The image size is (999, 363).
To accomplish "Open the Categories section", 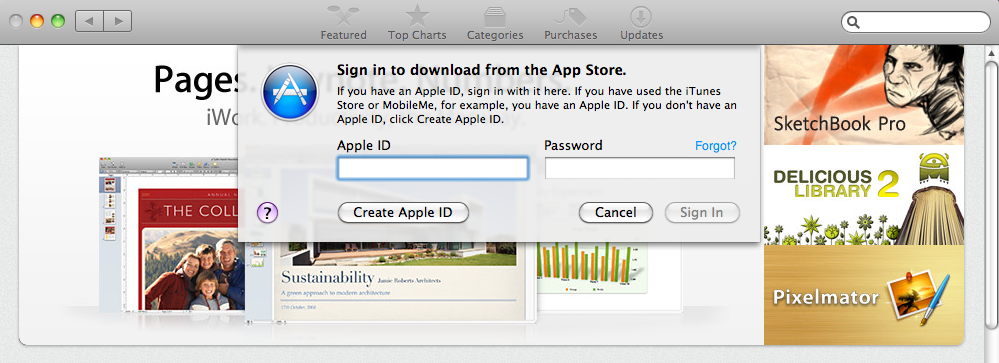I will click(495, 22).
